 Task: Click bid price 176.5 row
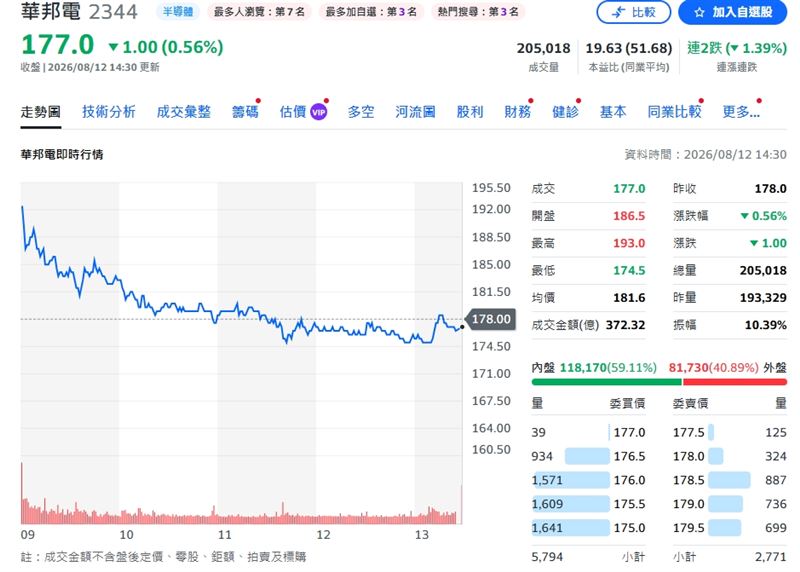[x=588, y=456]
